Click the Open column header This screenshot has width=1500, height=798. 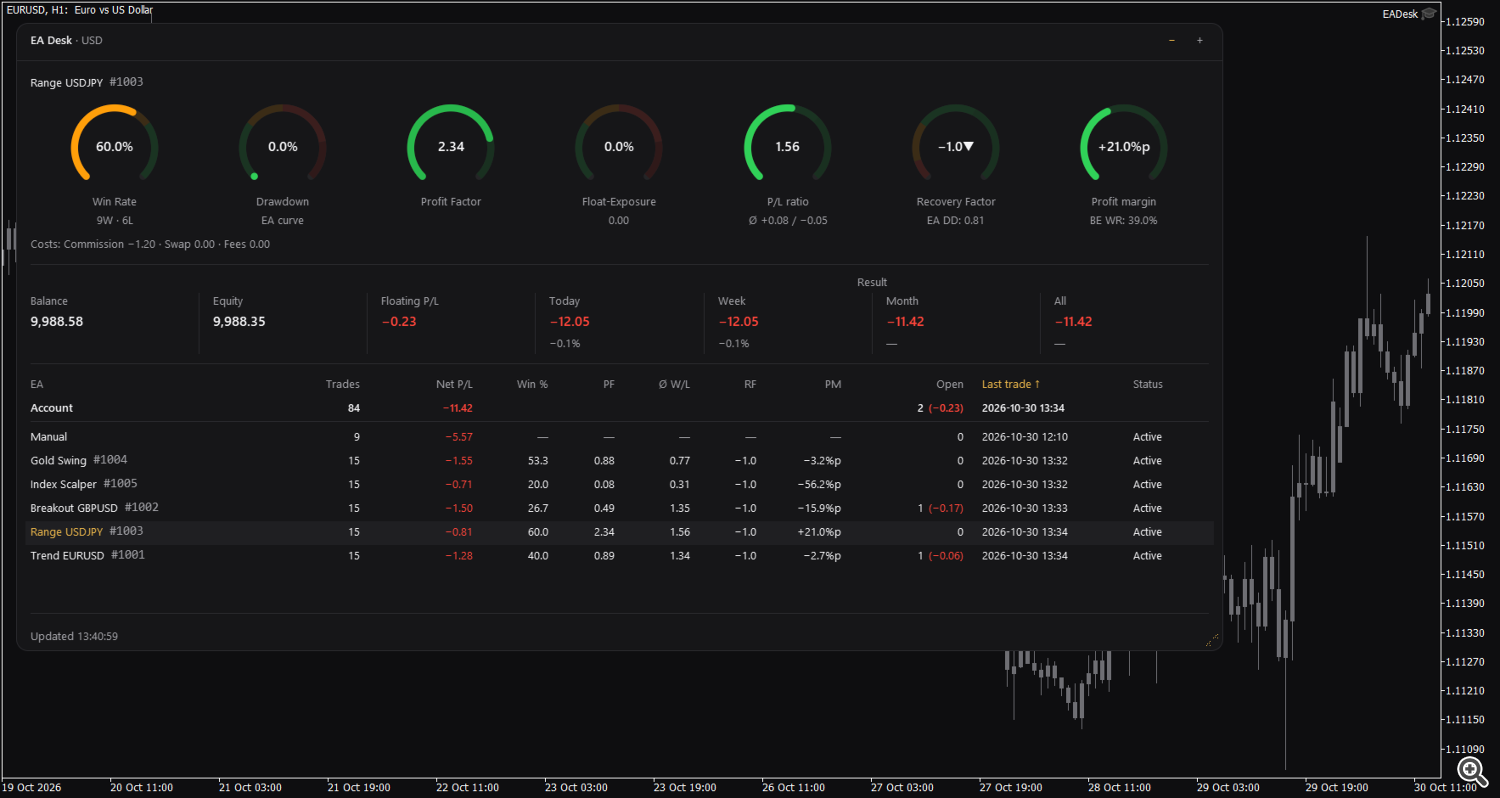coord(950,384)
